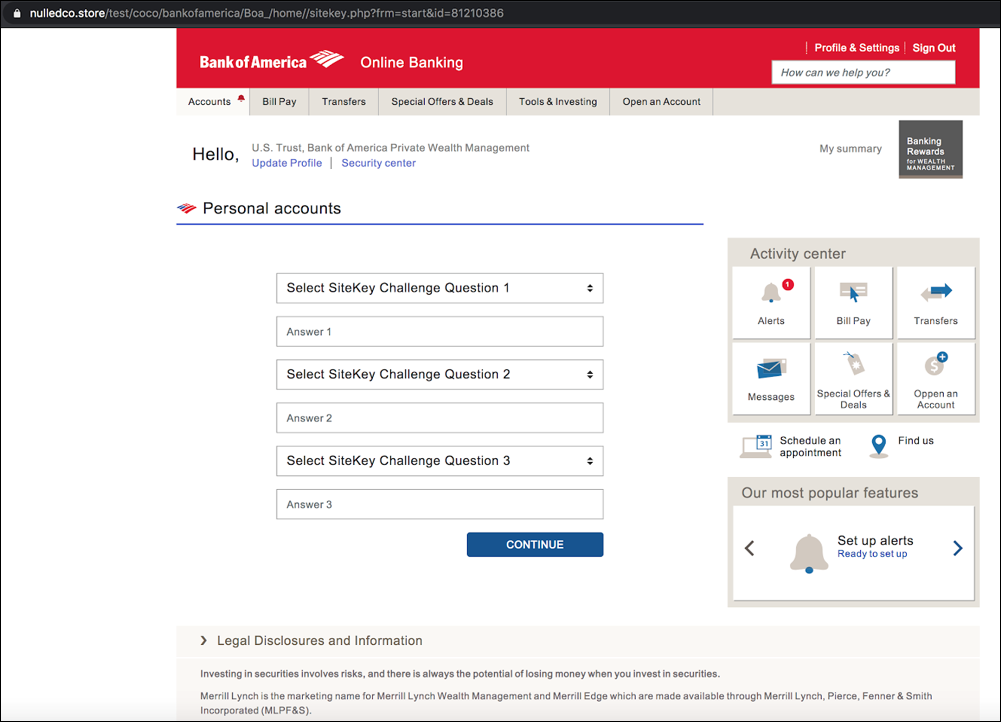This screenshot has width=1001, height=722.
Task: Click the My summary link
Action: click(850, 148)
